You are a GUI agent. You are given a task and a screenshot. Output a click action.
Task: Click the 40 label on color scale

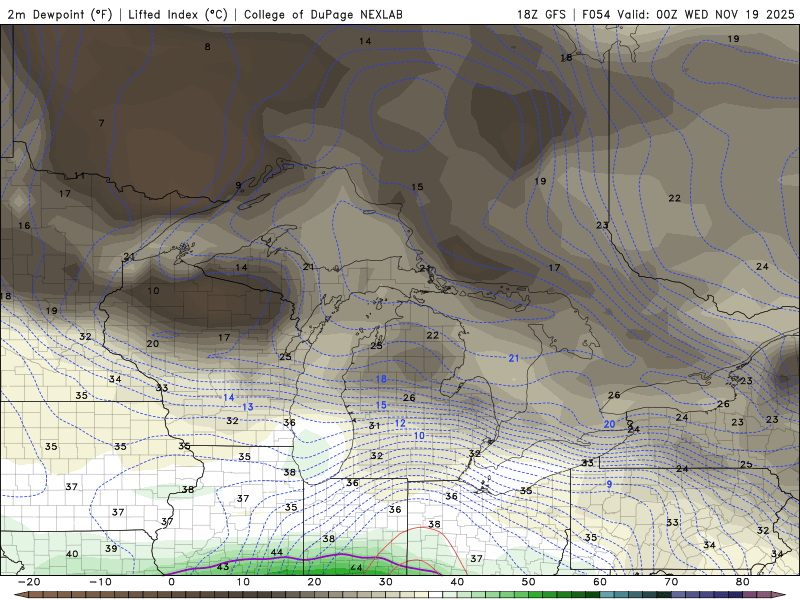coord(457,582)
